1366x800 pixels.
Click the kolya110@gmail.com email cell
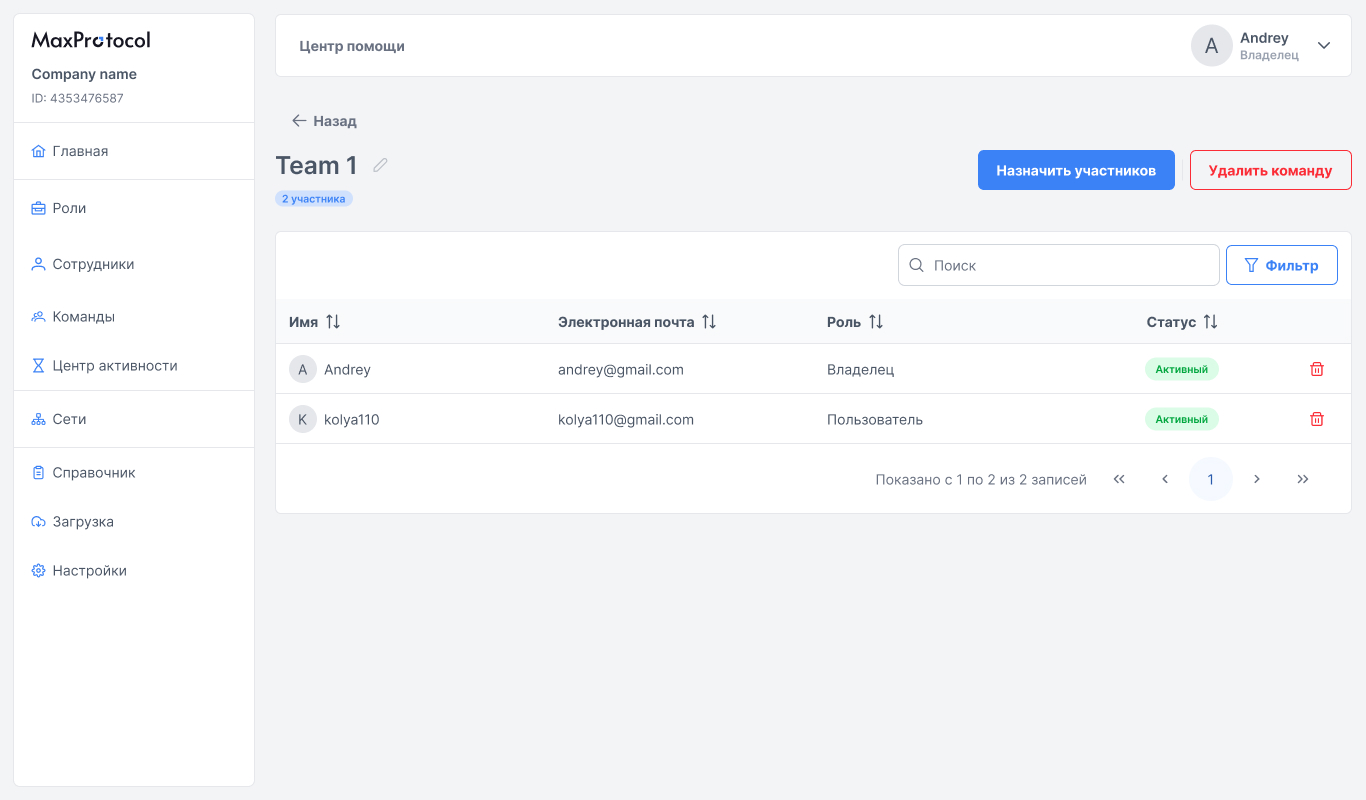coord(626,419)
